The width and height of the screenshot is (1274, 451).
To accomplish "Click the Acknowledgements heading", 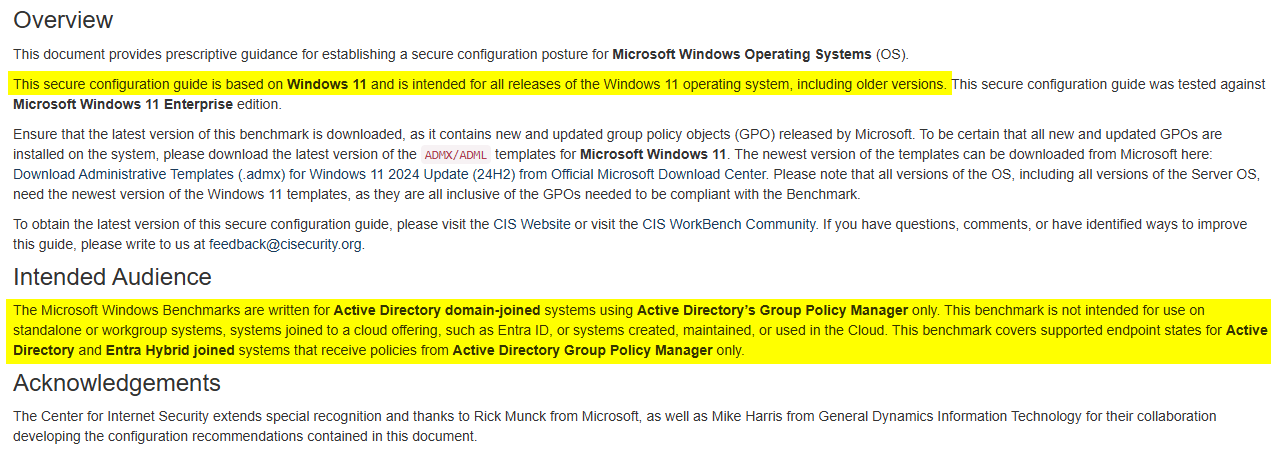I will coord(116,383).
